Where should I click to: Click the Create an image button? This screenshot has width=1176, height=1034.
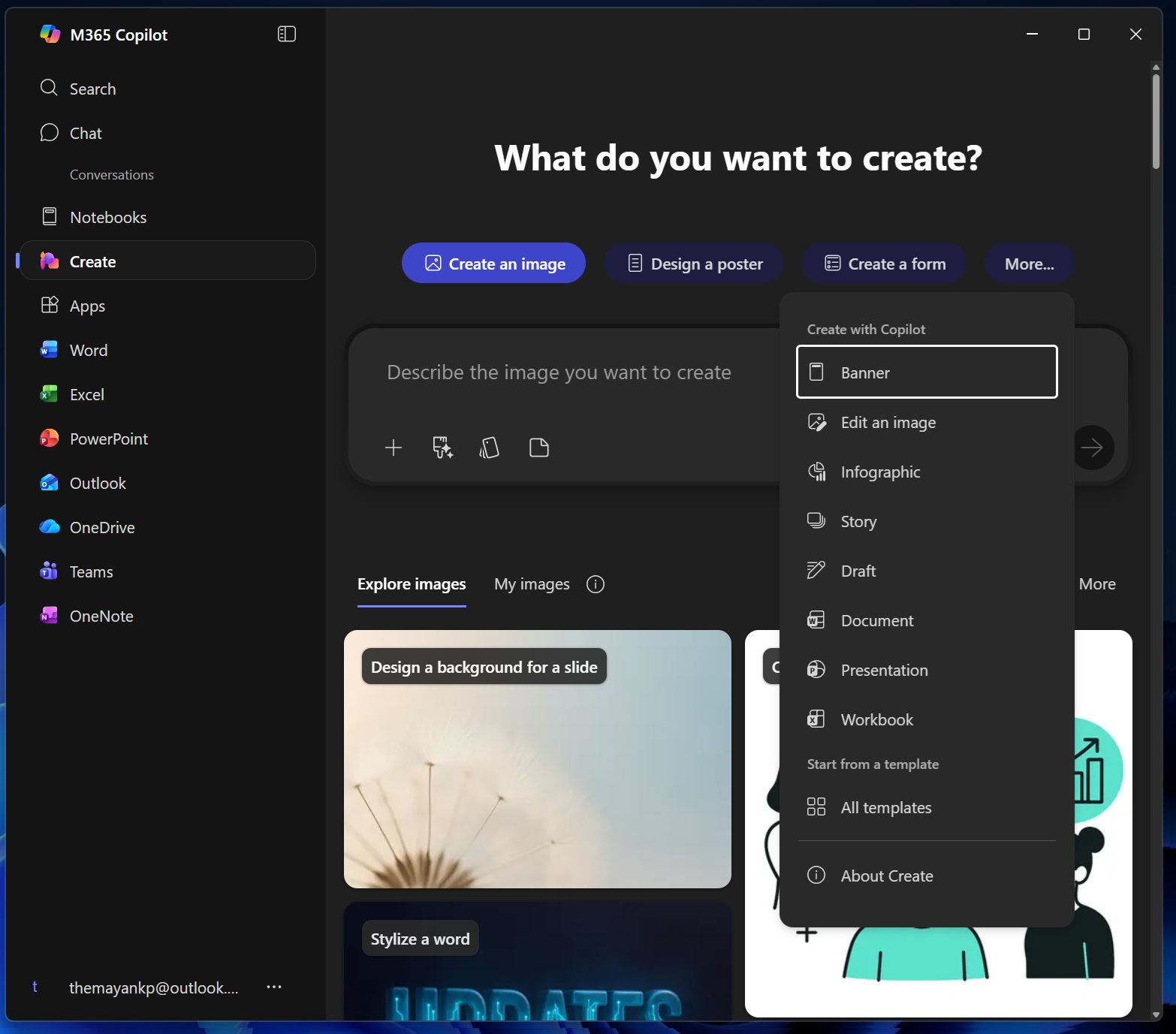tap(493, 263)
